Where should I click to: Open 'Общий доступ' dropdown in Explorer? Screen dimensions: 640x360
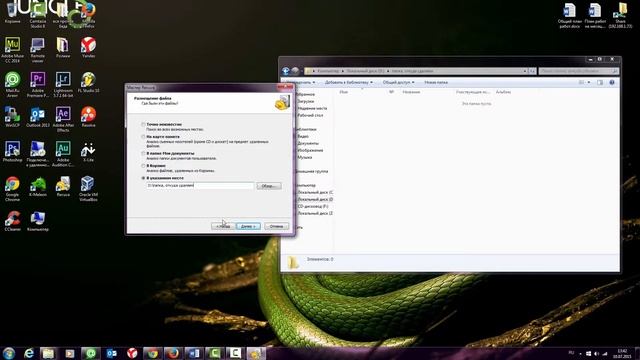coord(398,82)
